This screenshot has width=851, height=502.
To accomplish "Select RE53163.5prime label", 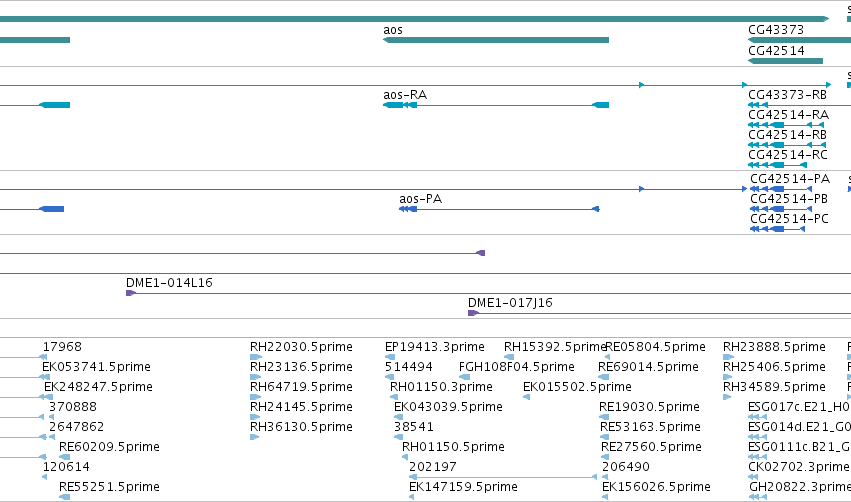I will click(650, 427).
